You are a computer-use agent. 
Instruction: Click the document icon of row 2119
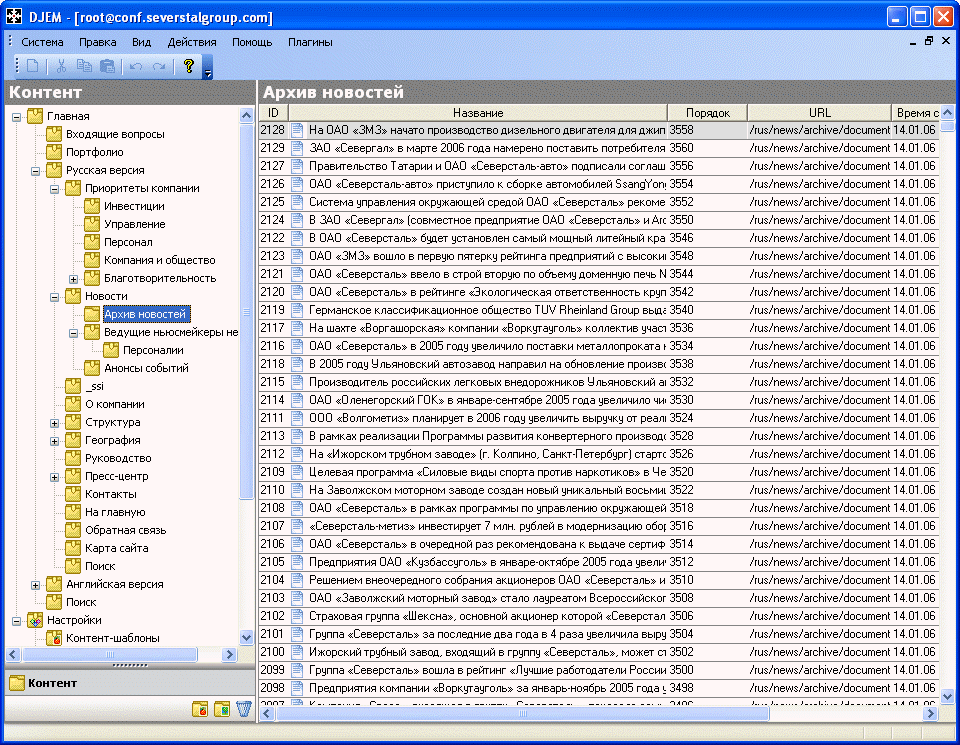298,310
